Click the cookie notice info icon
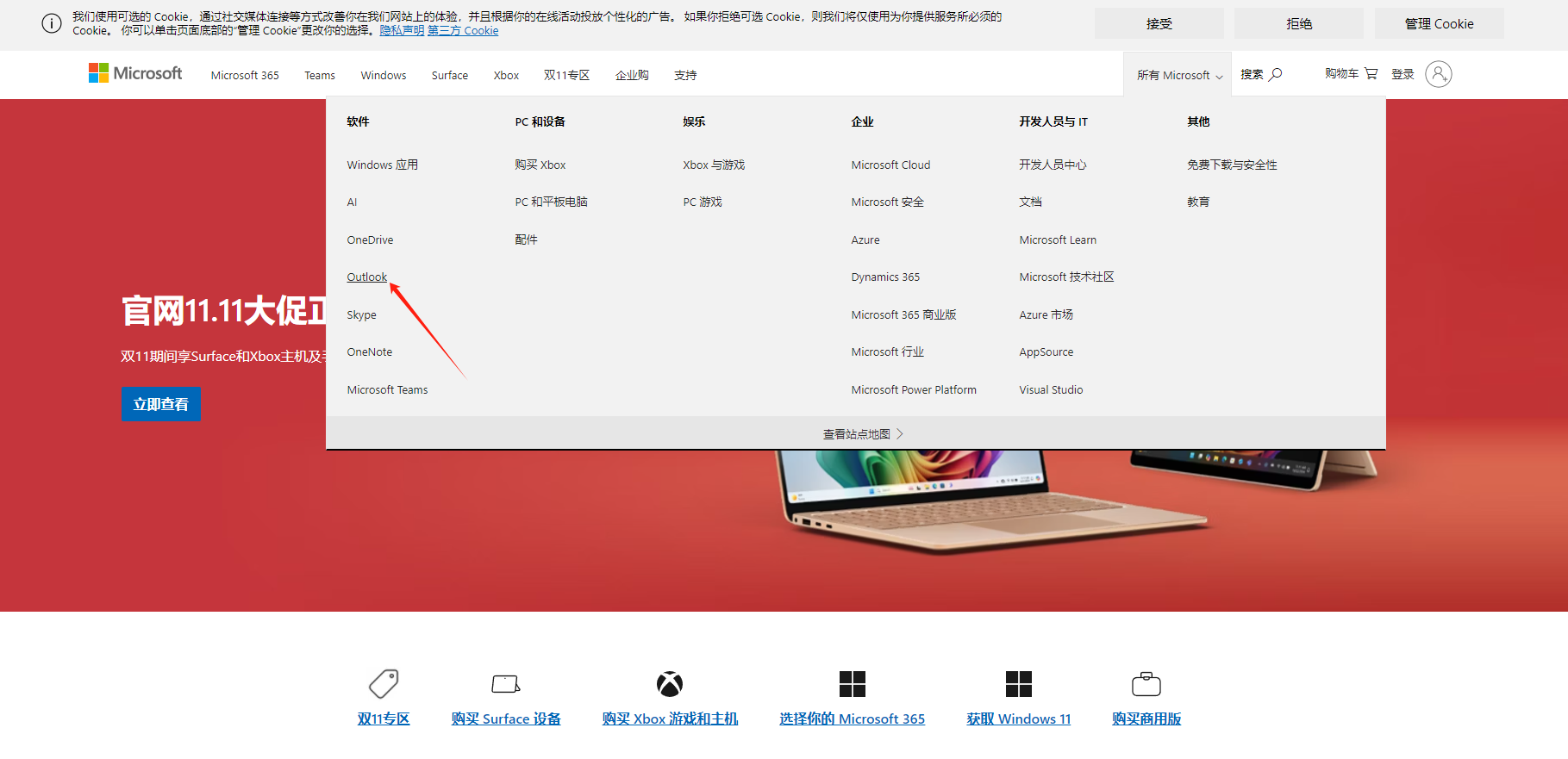Image resolution: width=1568 pixels, height=759 pixels. pyautogui.click(x=52, y=23)
